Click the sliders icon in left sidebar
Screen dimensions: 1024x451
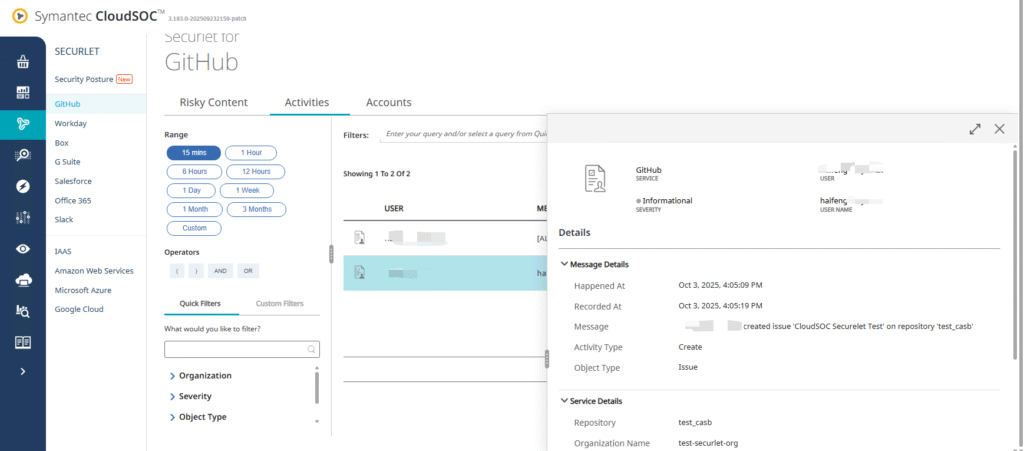(x=22, y=218)
